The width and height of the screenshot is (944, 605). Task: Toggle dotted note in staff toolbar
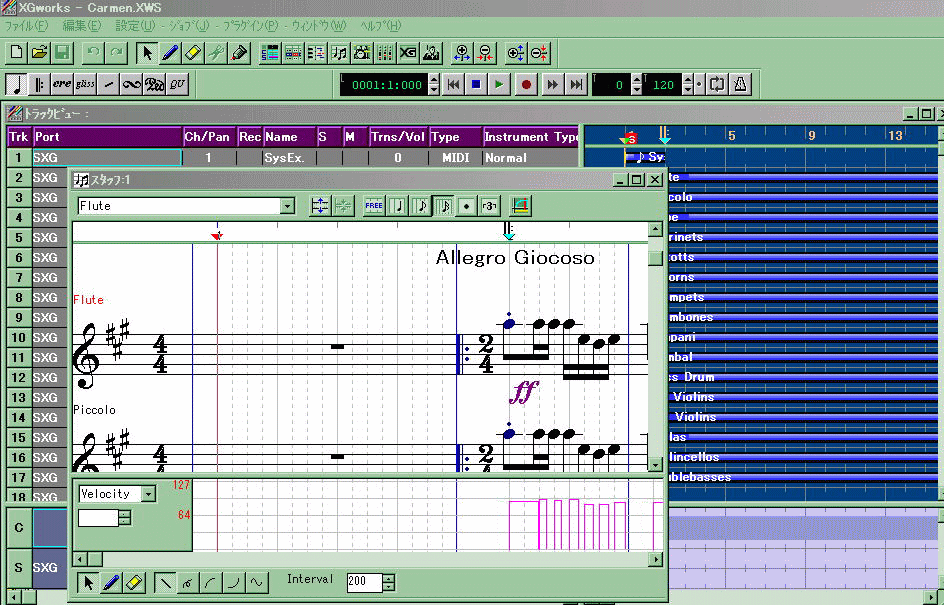coord(467,206)
